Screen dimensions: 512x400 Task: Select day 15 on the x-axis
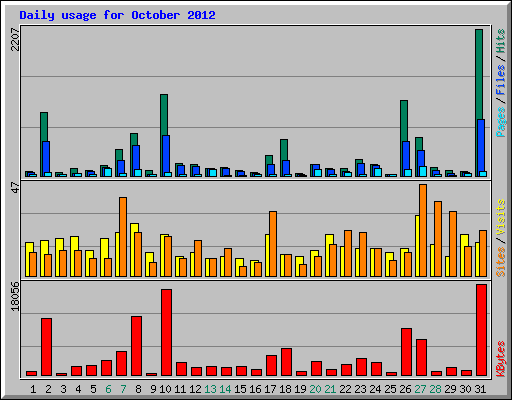[x=240, y=389]
